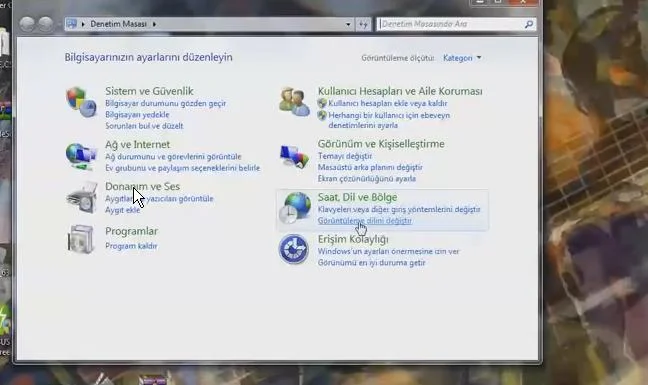Click the forward navigation arrow button

[x=46, y=24]
